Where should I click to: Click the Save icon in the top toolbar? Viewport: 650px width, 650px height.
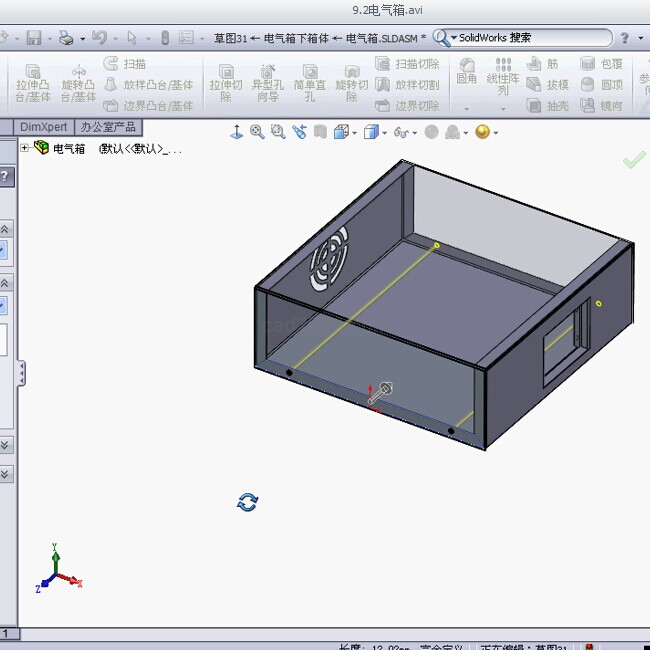point(34,38)
